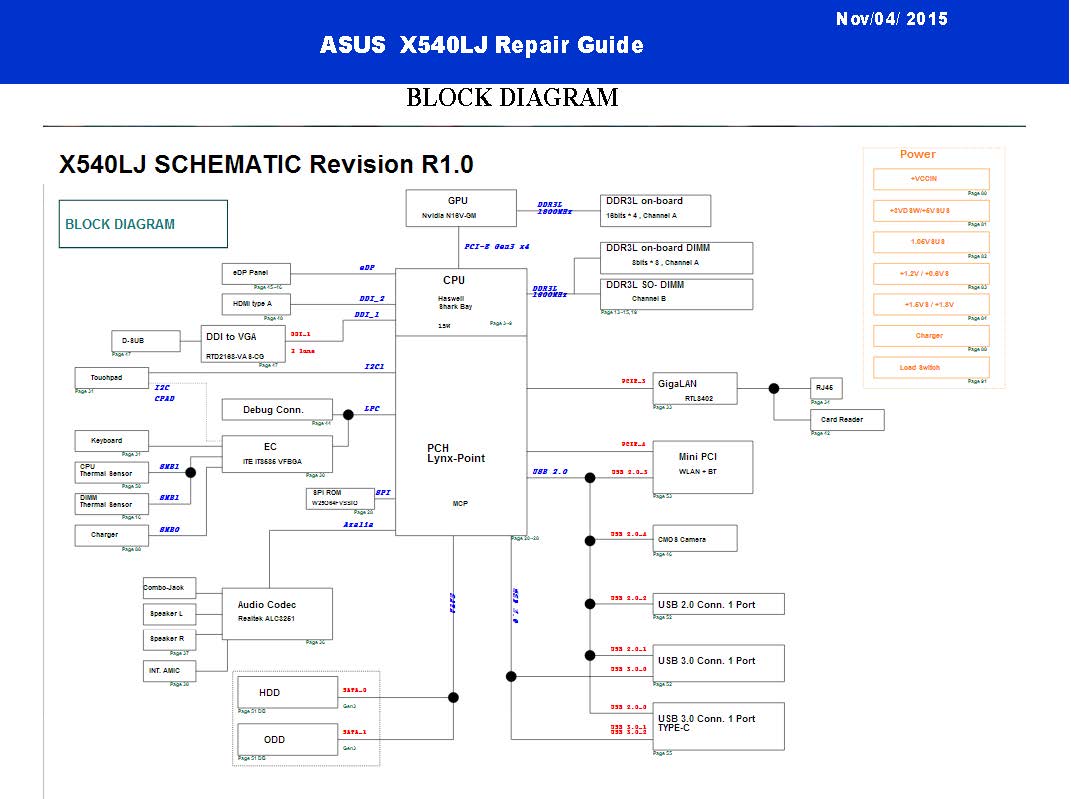Screen dimensions: 1071x799
Task: Click the LPC bus label
Action: tap(372, 409)
